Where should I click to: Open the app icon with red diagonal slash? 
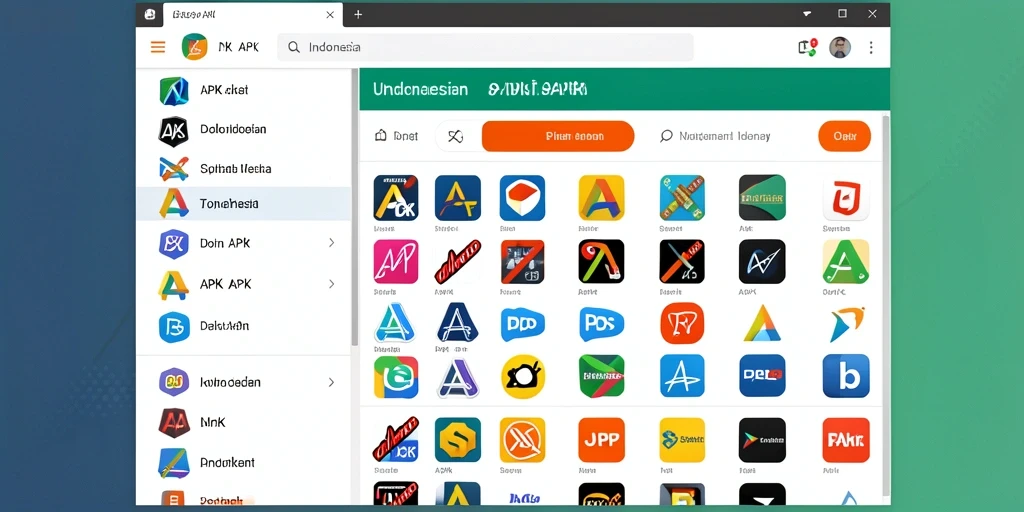pyautogui.click(x=522, y=261)
